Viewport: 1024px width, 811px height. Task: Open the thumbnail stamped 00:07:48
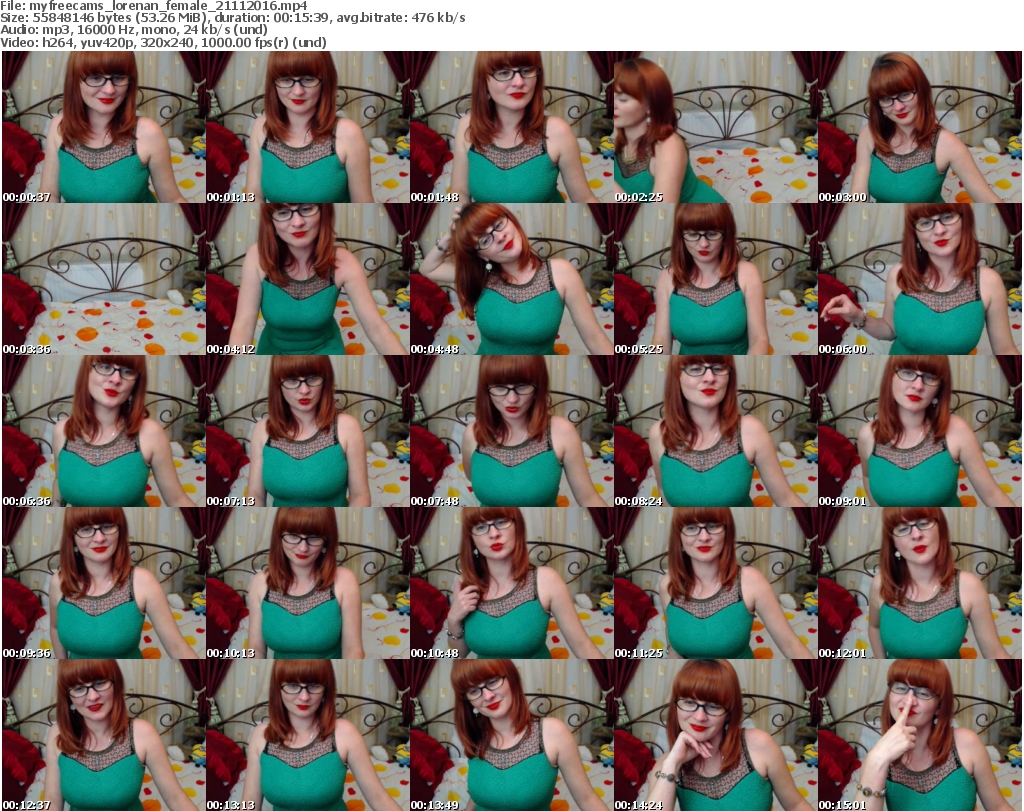511,431
